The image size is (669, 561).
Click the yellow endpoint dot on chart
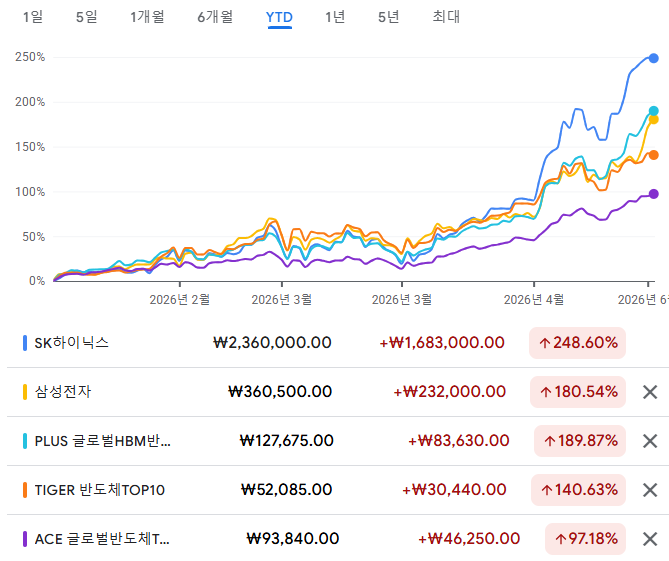pyautogui.click(x=653, y=120)
